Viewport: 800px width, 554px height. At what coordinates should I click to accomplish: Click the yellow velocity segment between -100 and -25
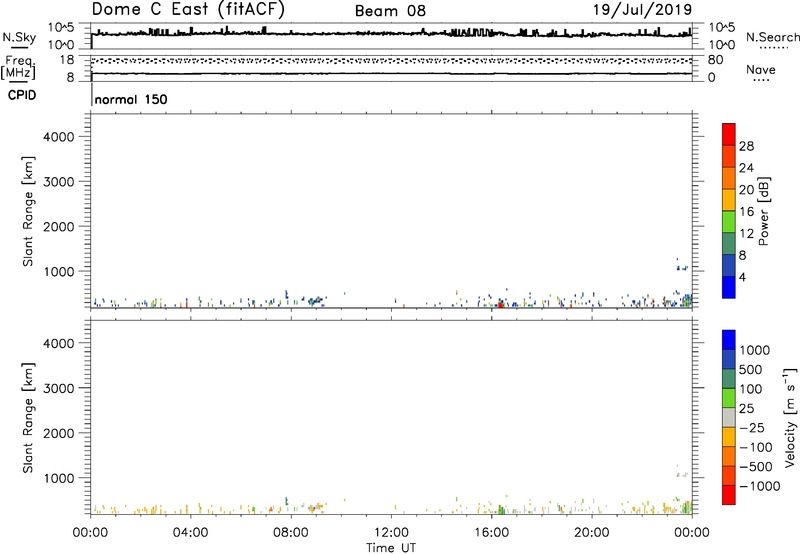pos(729,437)
